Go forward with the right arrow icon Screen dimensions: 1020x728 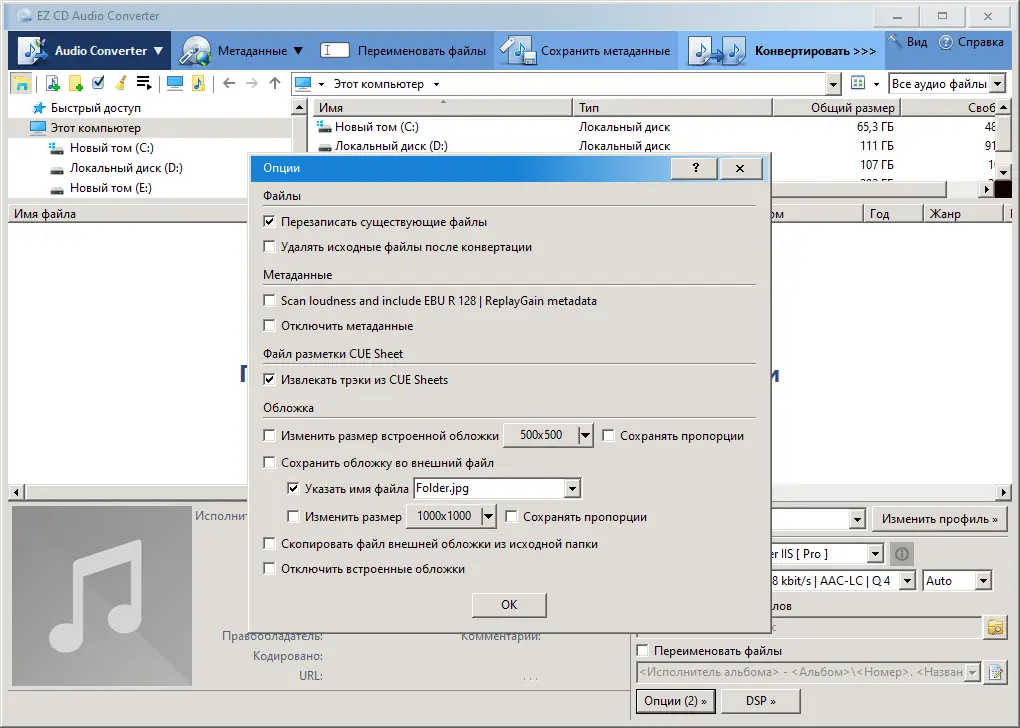[252, 83]
